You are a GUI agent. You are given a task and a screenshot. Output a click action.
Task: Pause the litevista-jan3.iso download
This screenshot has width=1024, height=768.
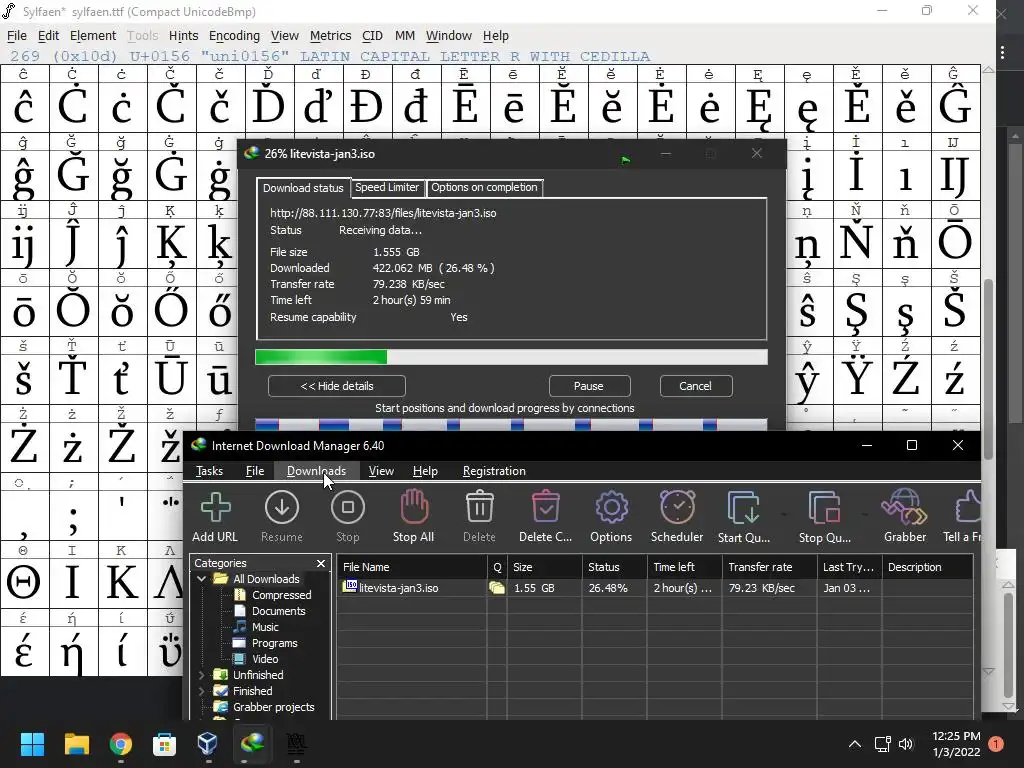tap(589, 386)
